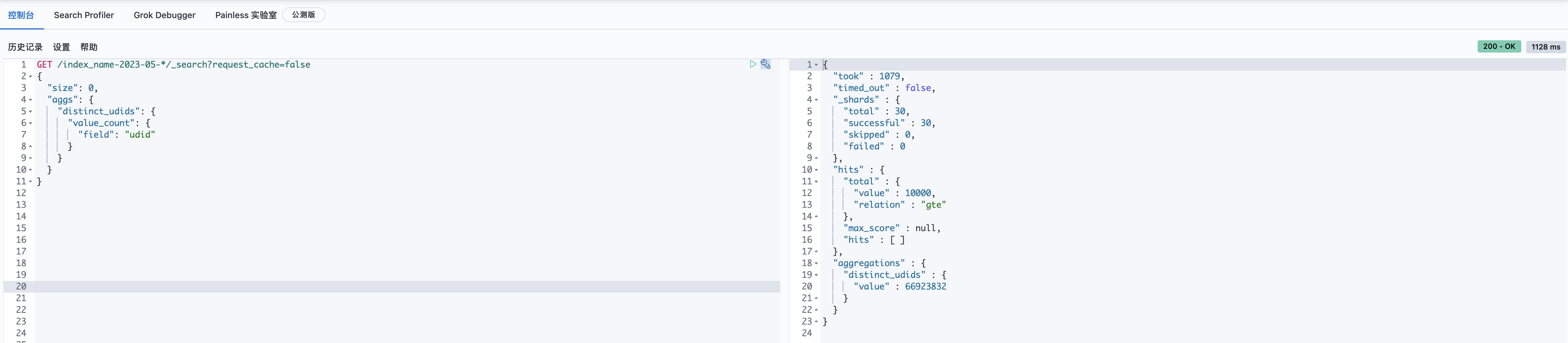
Task: Open 设置 settings
Action: 61,47
